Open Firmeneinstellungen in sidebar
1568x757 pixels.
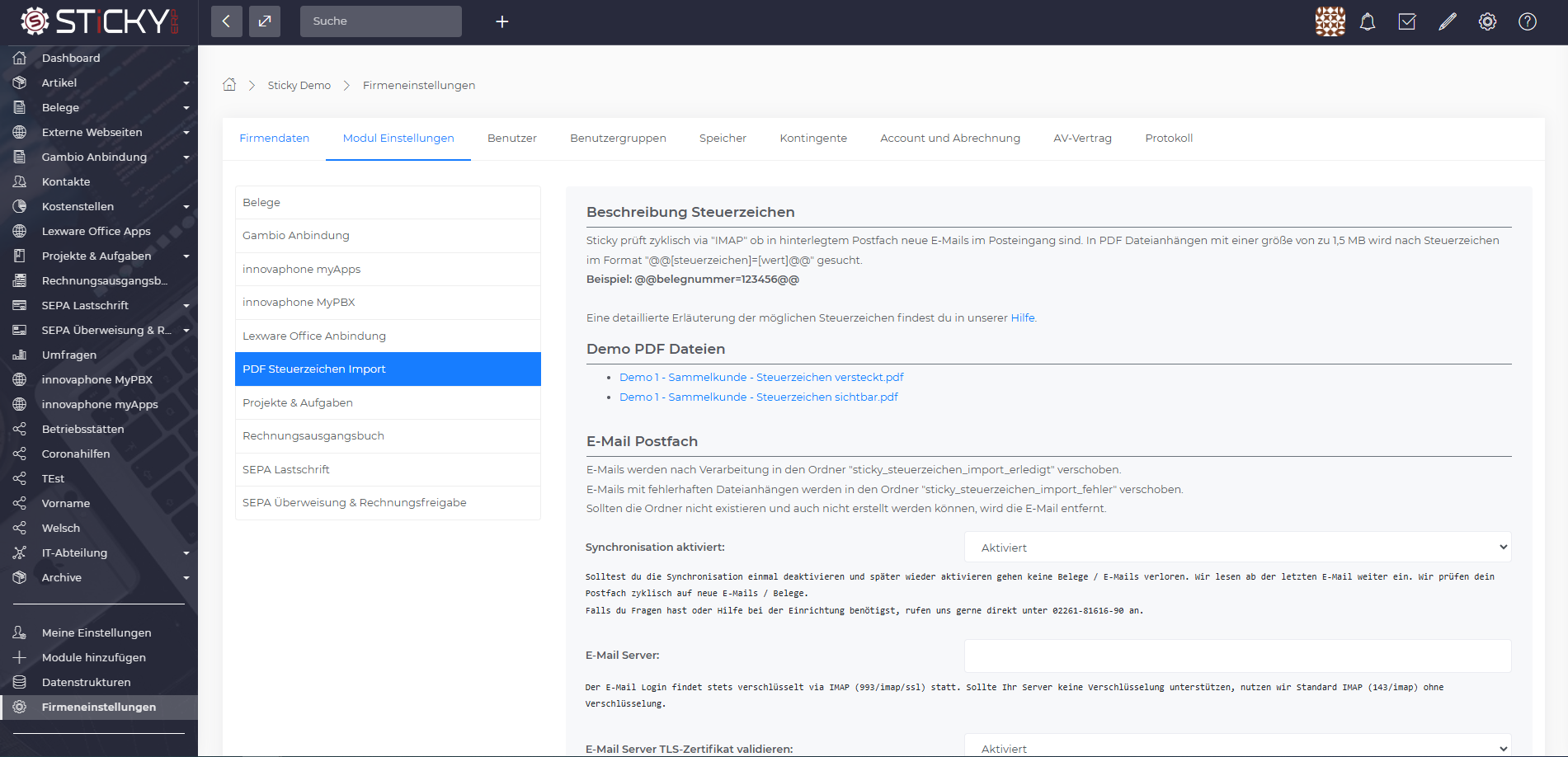(x=99, y=707)
